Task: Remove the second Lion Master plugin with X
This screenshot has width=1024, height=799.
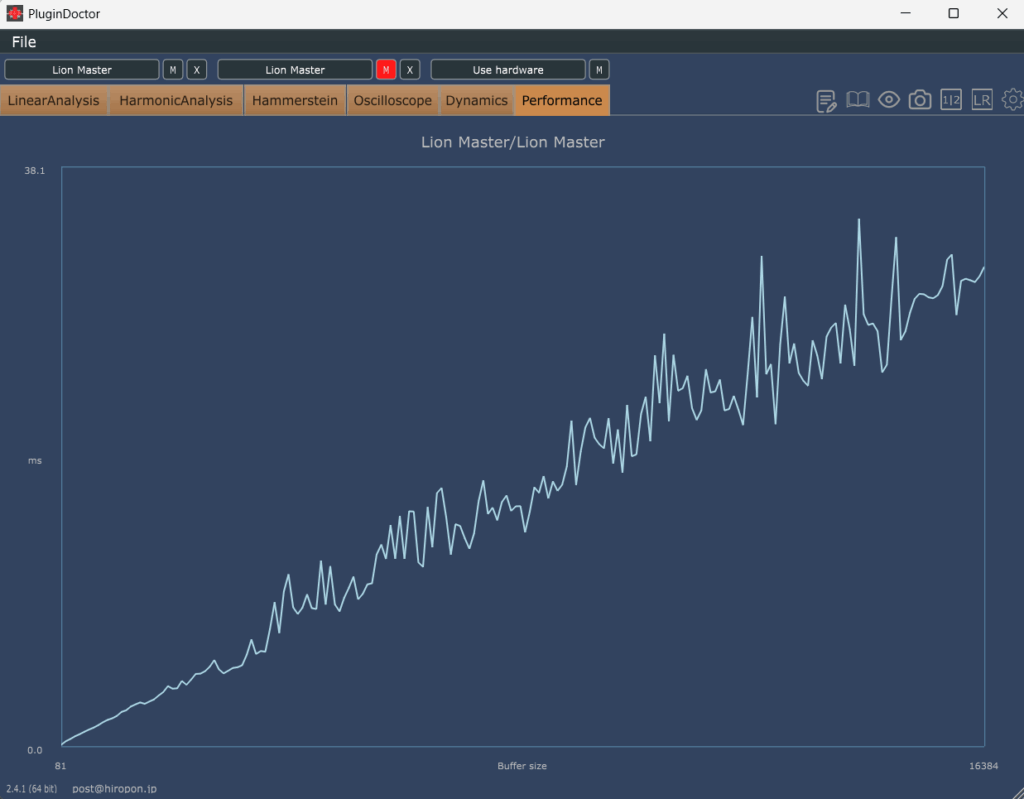Action: click(409, 70)
